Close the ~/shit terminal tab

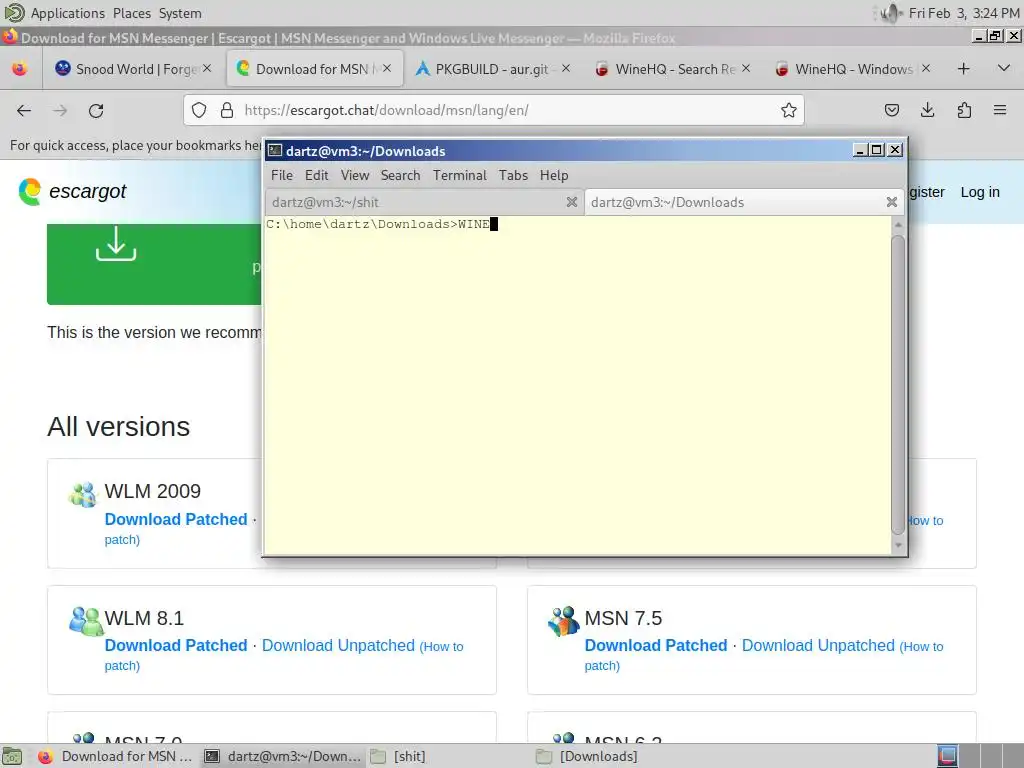pyautogui.click(x=571, y=202)
